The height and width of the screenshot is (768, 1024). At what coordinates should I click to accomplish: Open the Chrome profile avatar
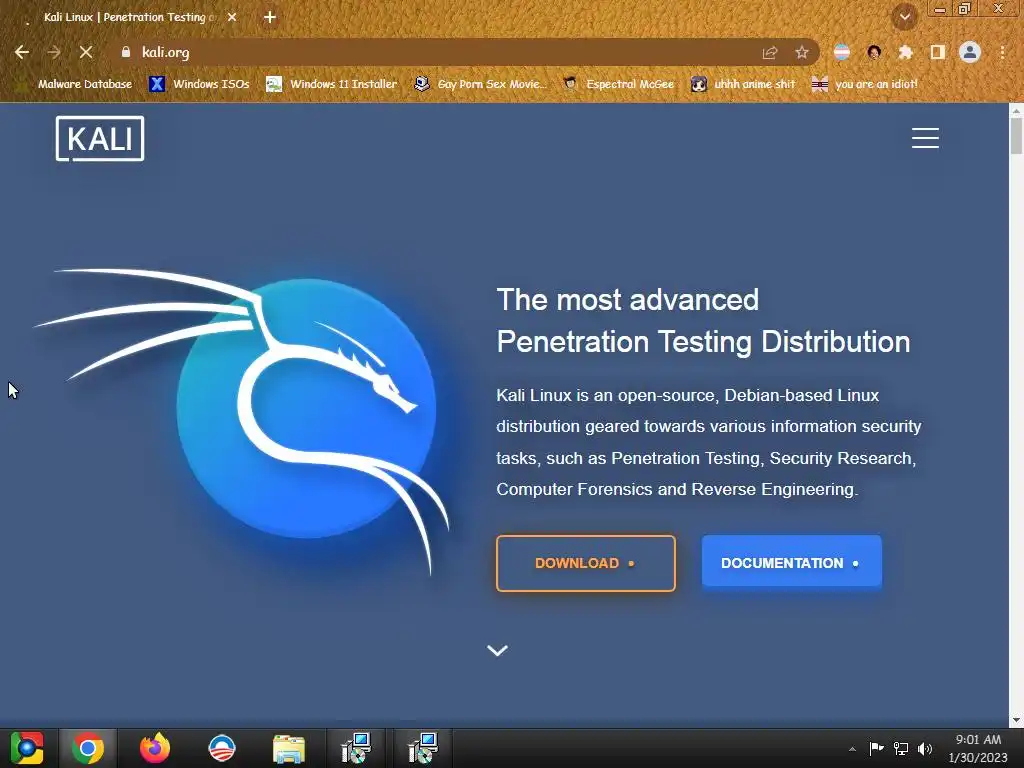click(970, 52)
